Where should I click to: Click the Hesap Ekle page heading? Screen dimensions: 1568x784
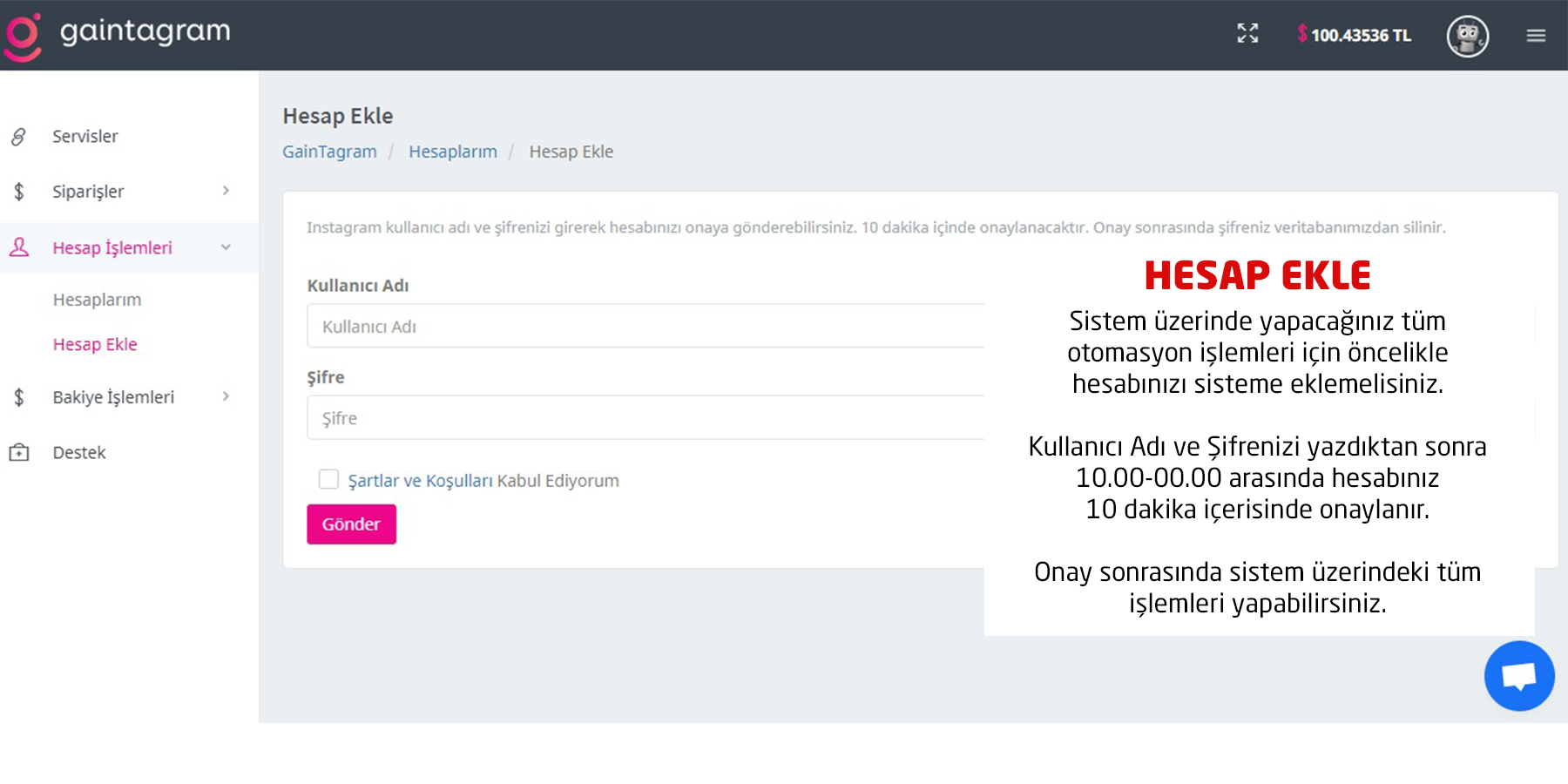pyautogui.click(x=338, y=116)
